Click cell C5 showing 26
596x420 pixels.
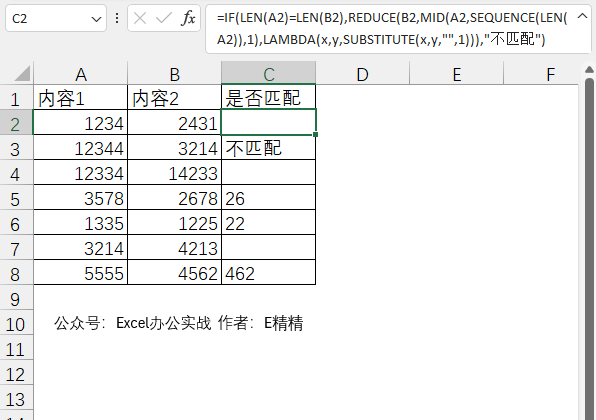pos(269,197)
